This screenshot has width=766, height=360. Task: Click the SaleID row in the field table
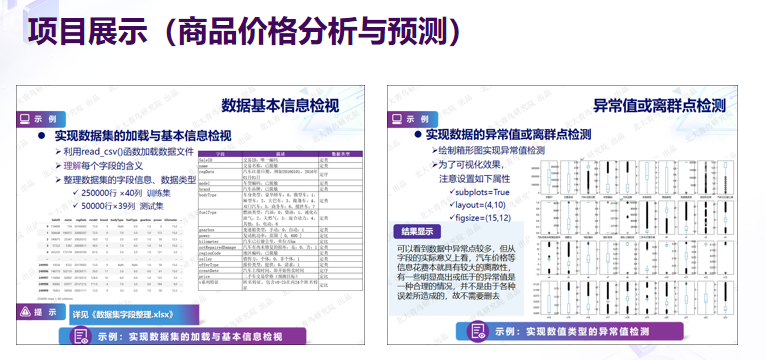coord(280,159)
